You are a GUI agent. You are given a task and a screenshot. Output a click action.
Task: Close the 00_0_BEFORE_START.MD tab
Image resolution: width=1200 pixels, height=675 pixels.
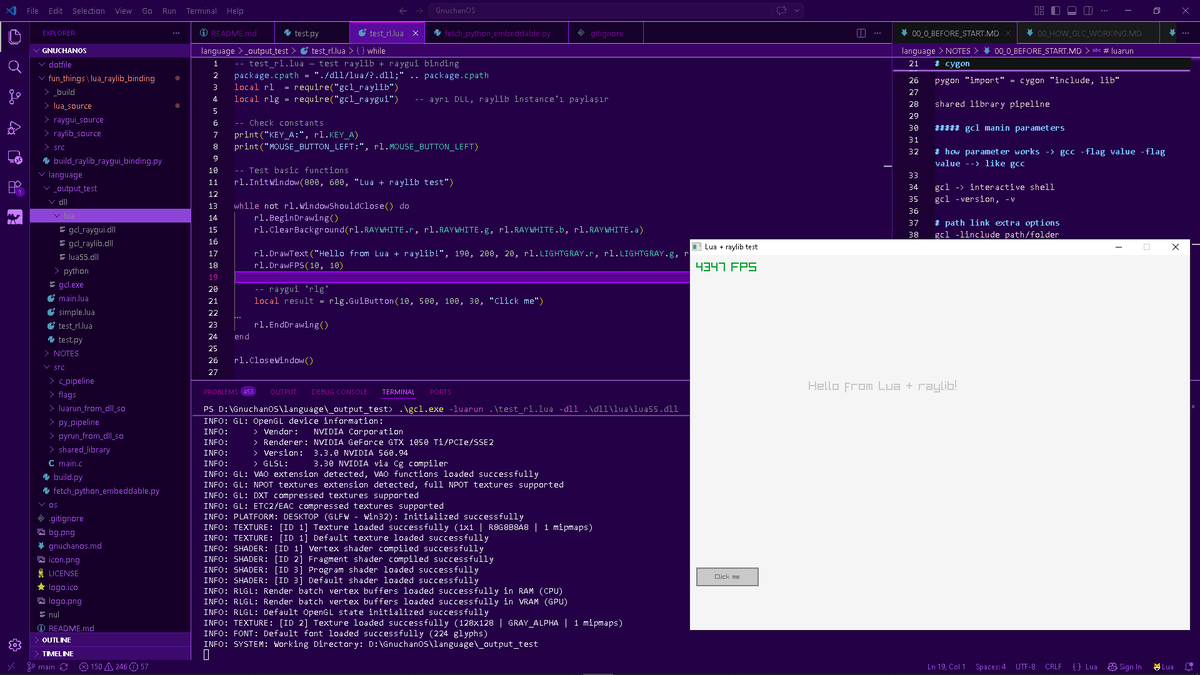tap(1006, 33)
